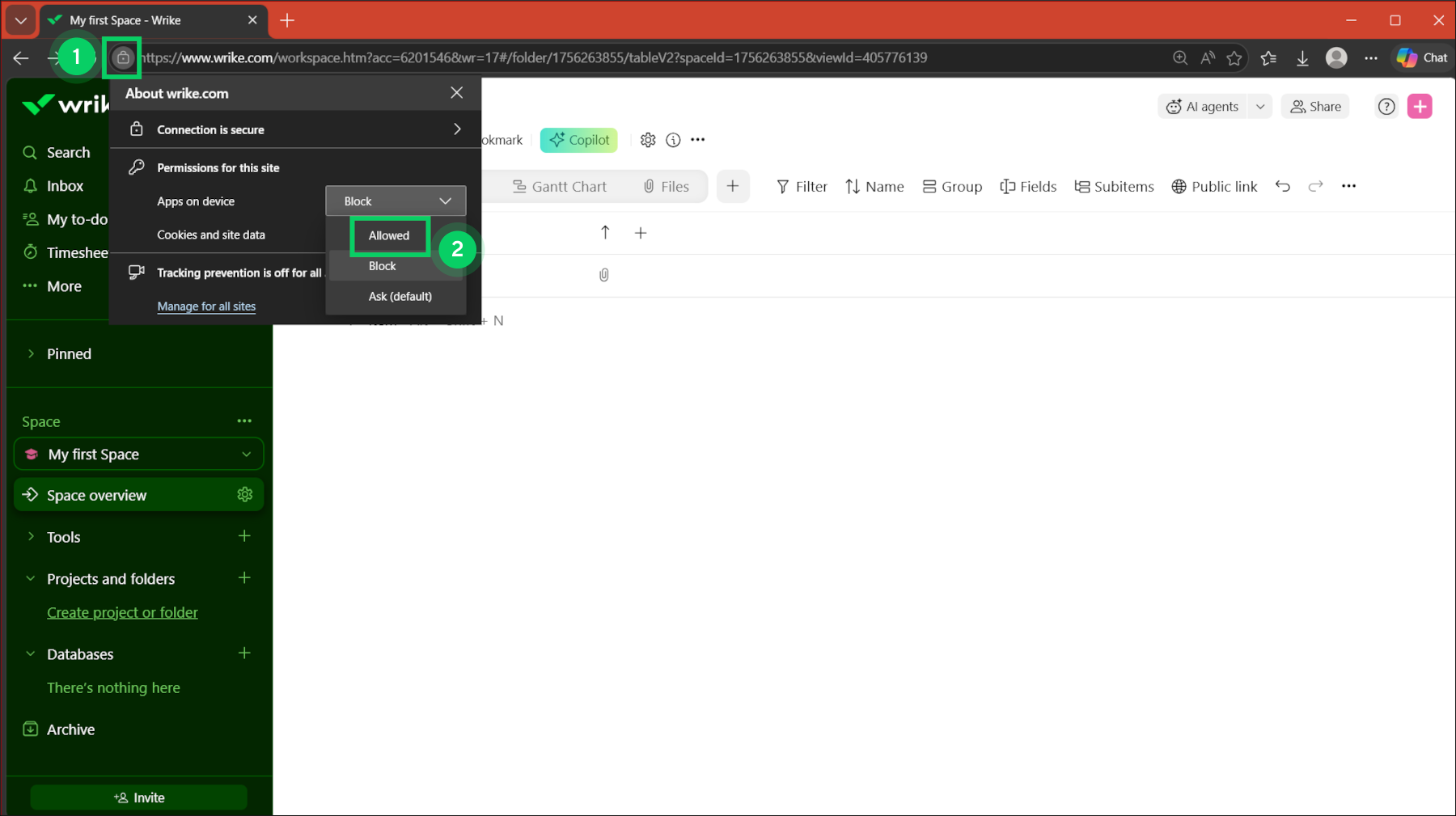
Task: Open the view toolbar more options
Action: coord(1348,186)
